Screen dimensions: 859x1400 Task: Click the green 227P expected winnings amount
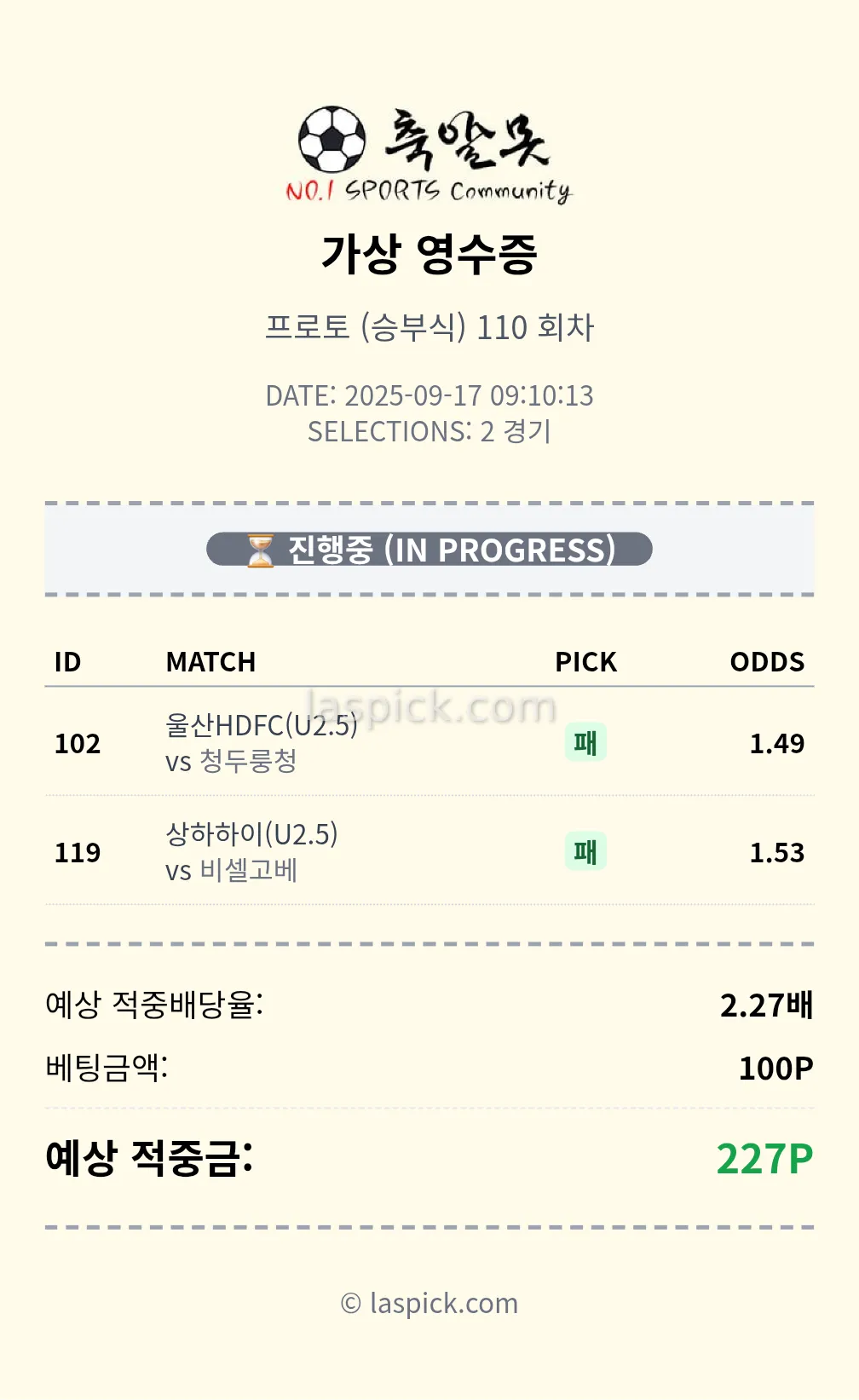point(764,1159)
